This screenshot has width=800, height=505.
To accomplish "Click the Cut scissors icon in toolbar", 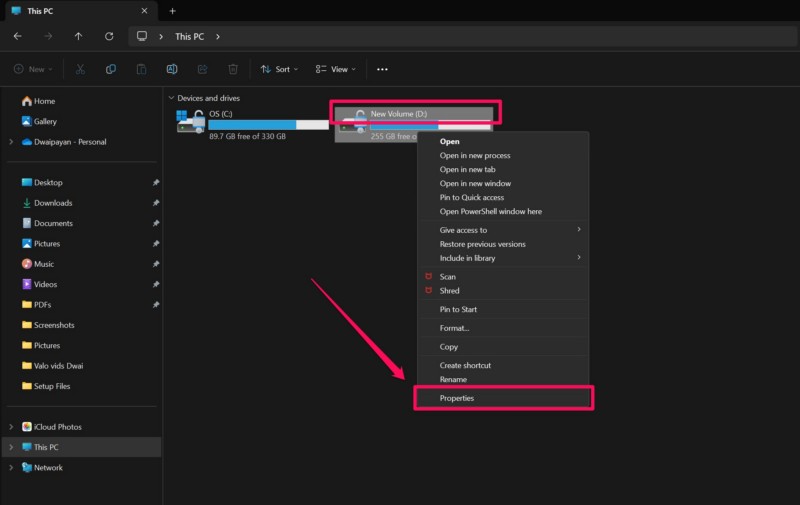I will 80,69.
